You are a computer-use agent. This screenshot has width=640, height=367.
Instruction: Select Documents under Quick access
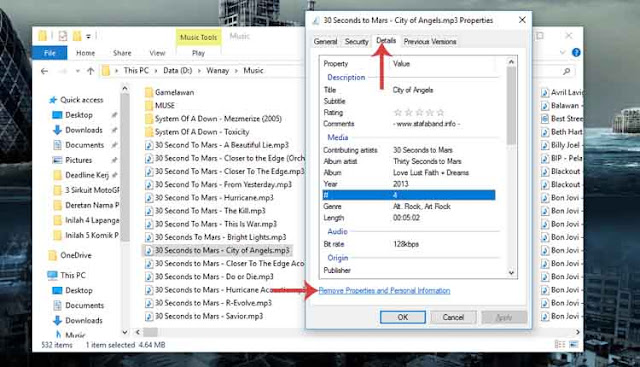tap(84, 145)
